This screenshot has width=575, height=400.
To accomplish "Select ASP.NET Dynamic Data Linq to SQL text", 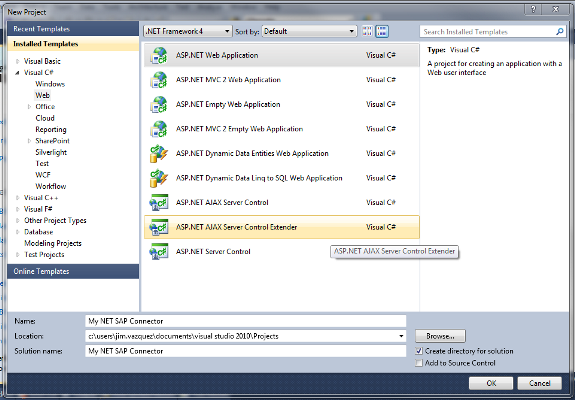I will (259, 178).
